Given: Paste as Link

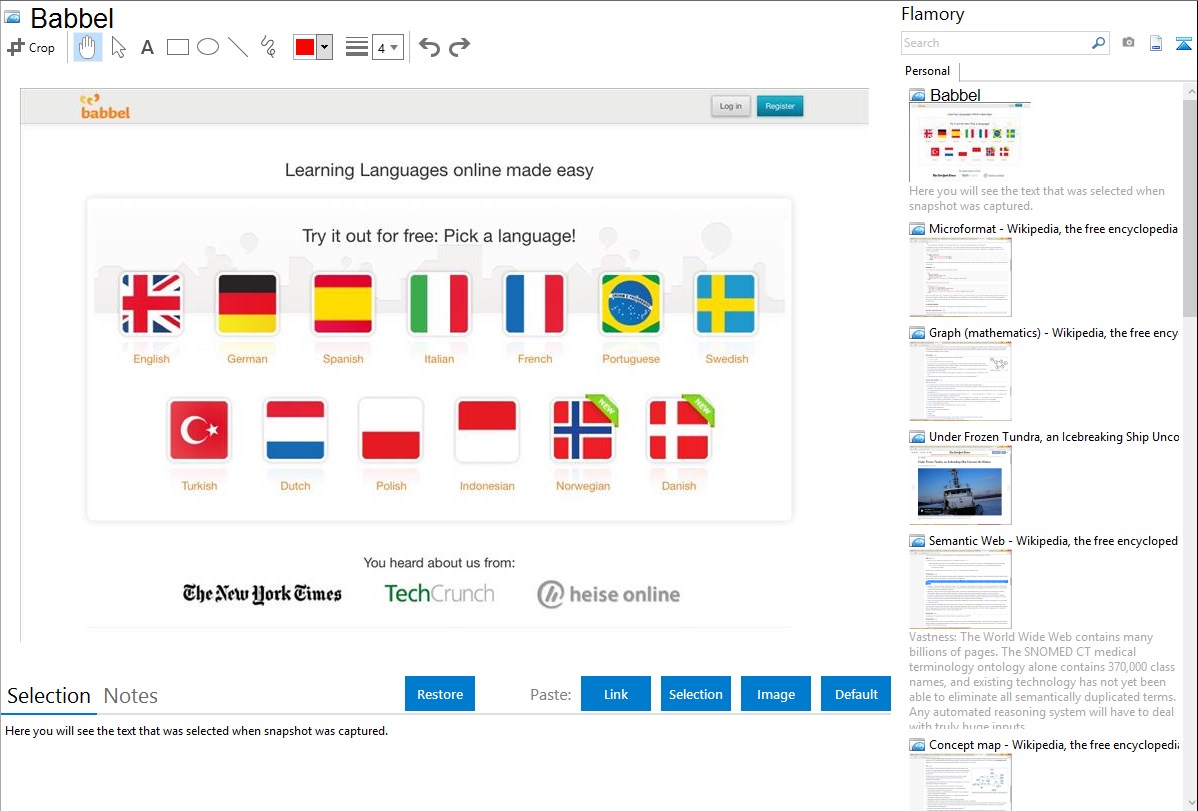Looking at the screenshot, I should point(616,694).
